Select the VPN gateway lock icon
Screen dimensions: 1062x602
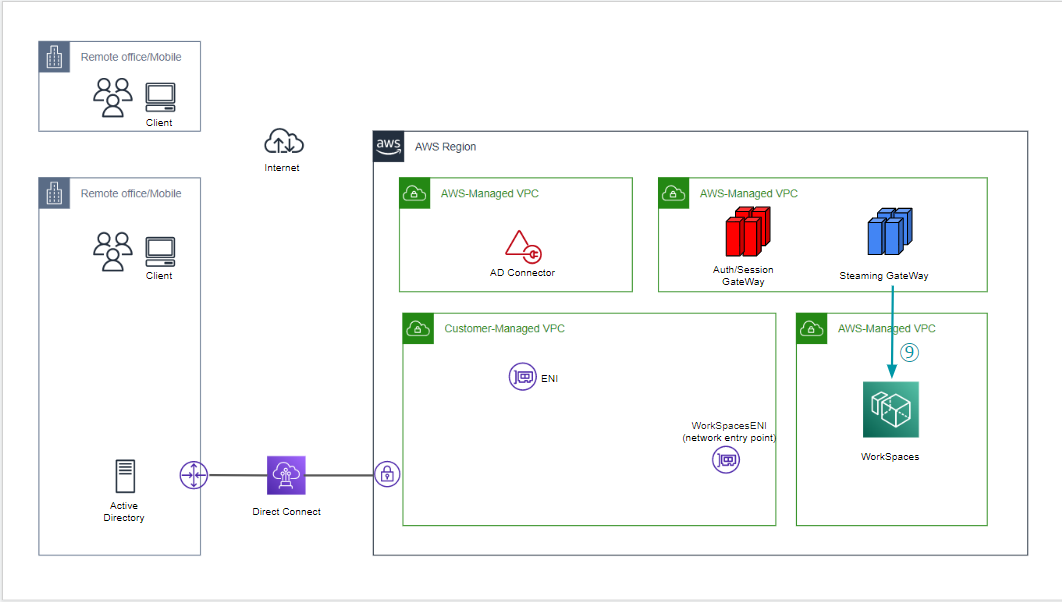tap(387, 474)
